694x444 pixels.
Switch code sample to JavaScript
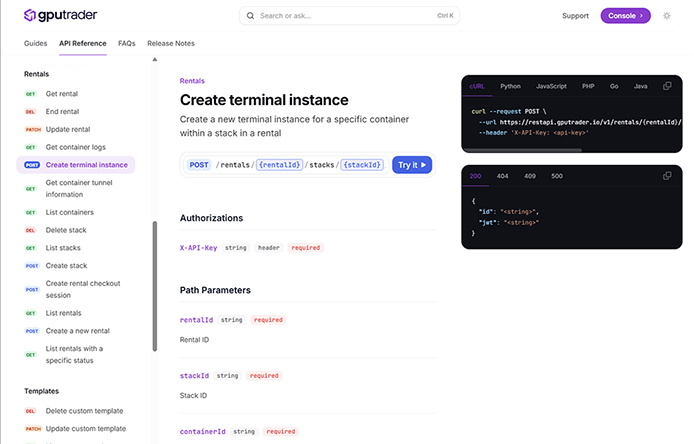551,86
